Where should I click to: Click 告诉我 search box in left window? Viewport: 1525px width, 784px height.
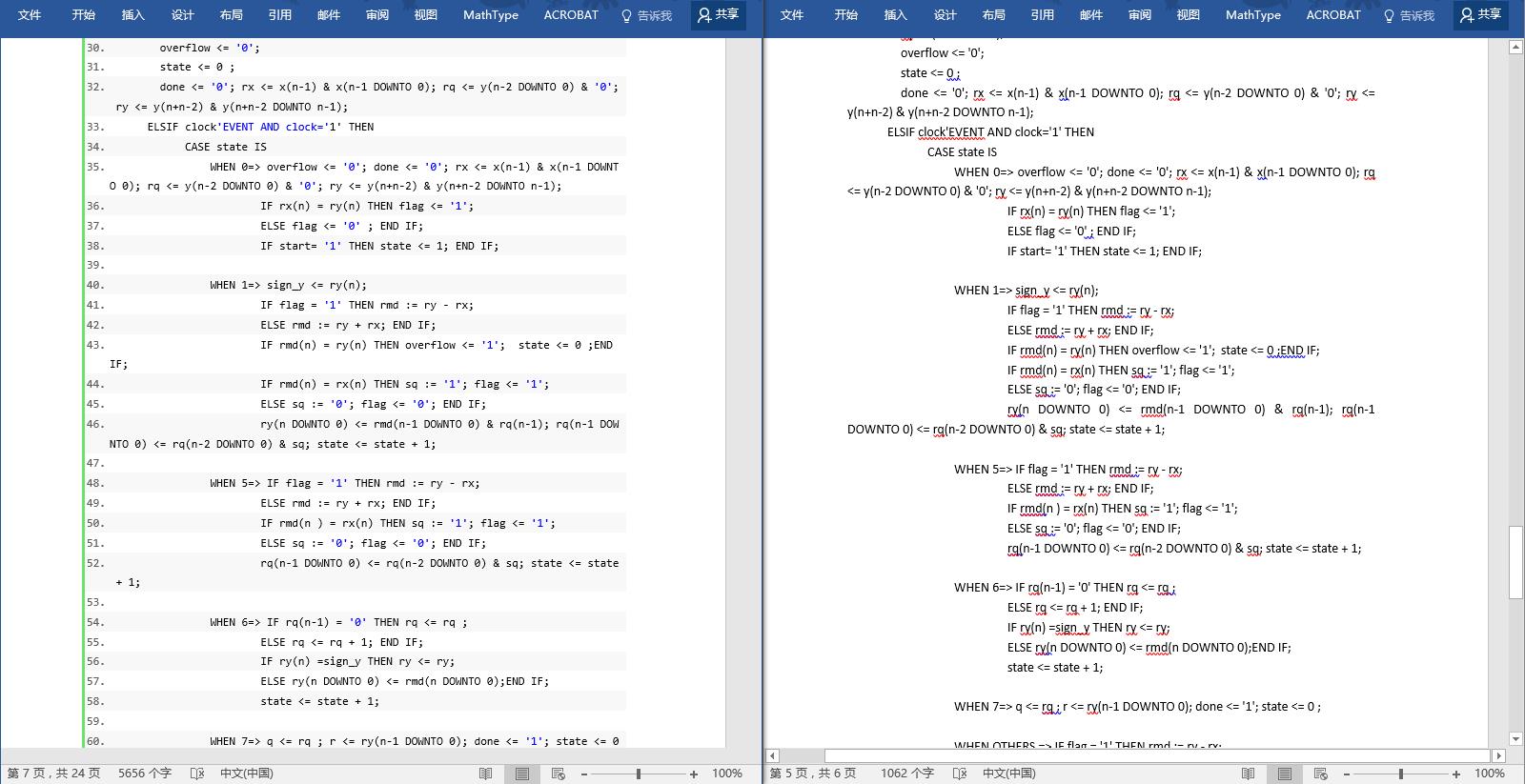click(647, 15)
